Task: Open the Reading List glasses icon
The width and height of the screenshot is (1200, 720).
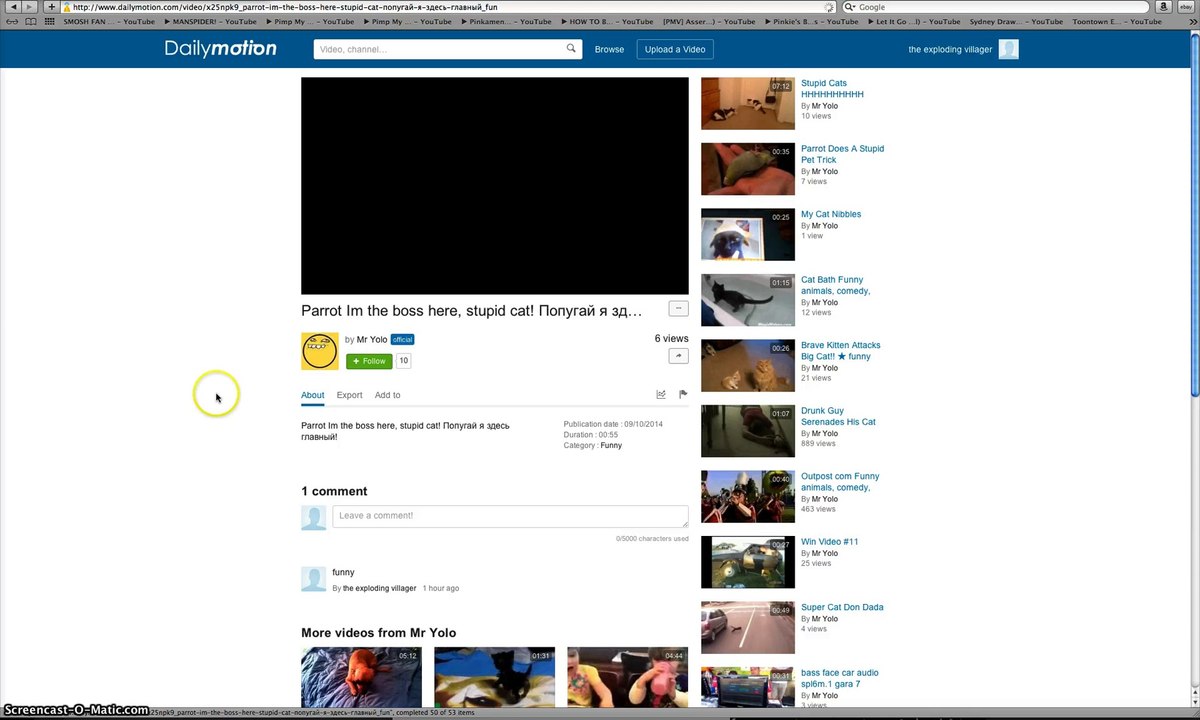Action: [13, 21]
